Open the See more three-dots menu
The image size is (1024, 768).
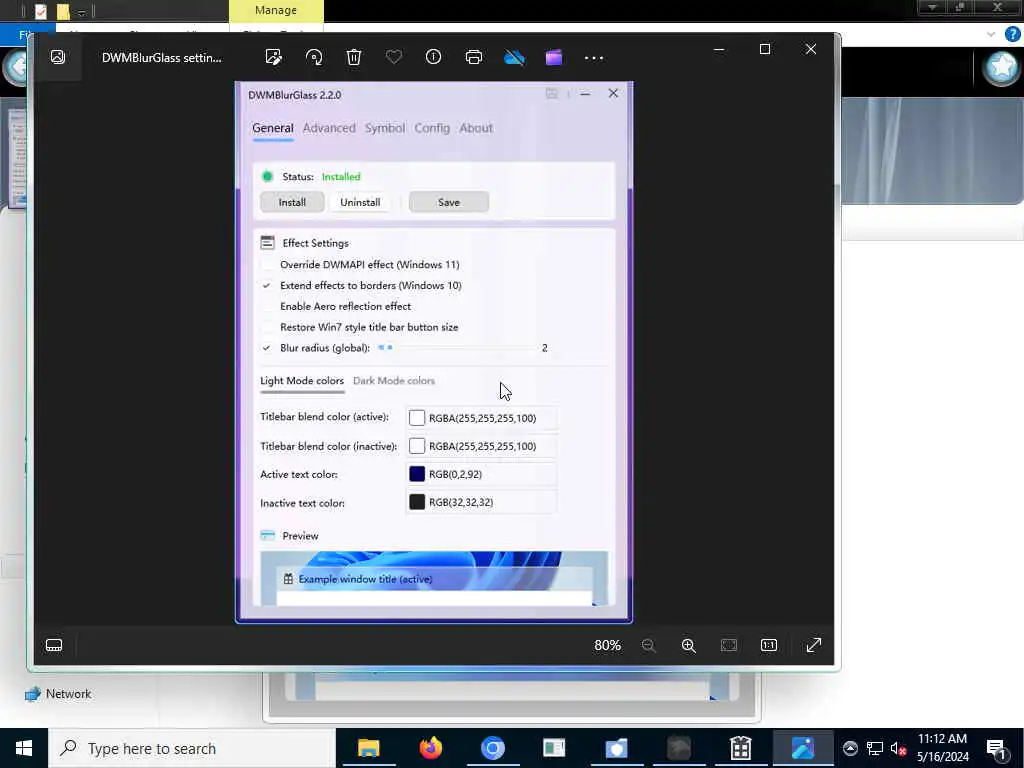point(594,58)
